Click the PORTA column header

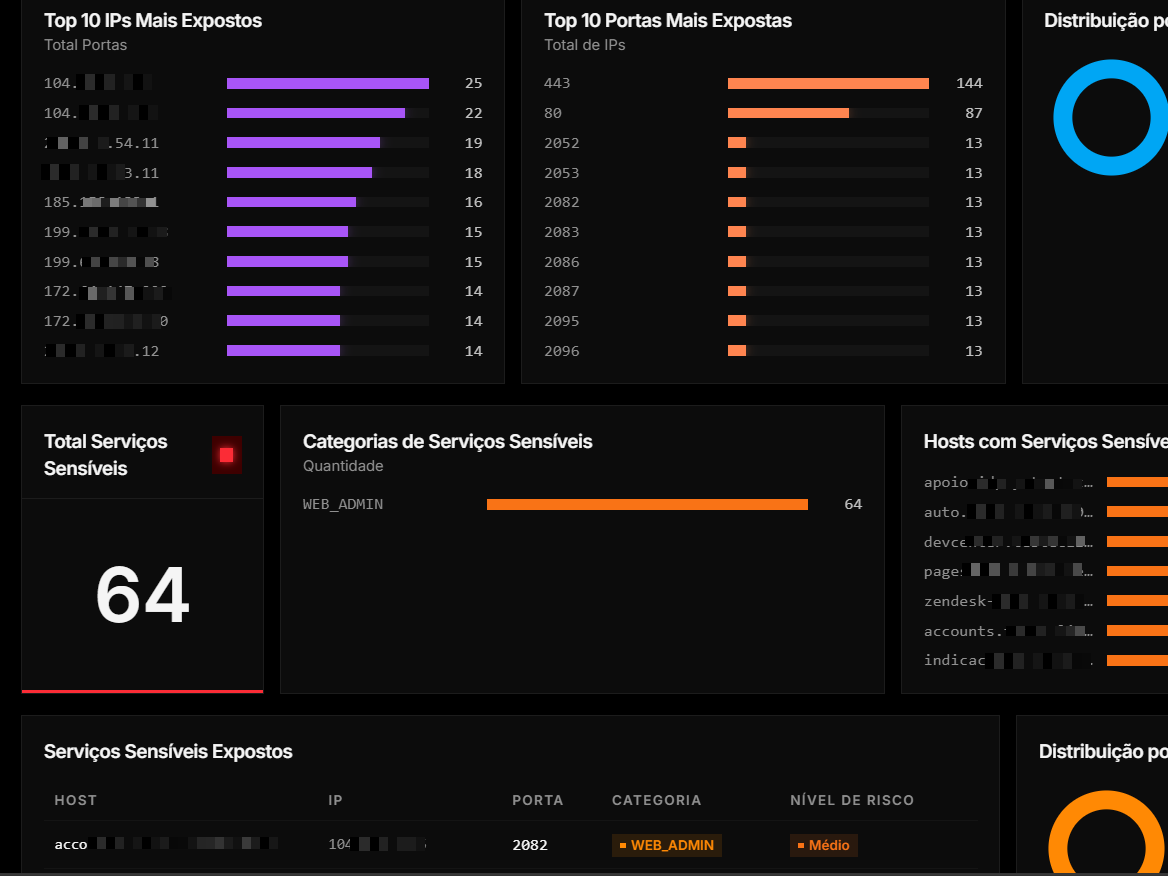pyautogui.click(x=538, y=800)
